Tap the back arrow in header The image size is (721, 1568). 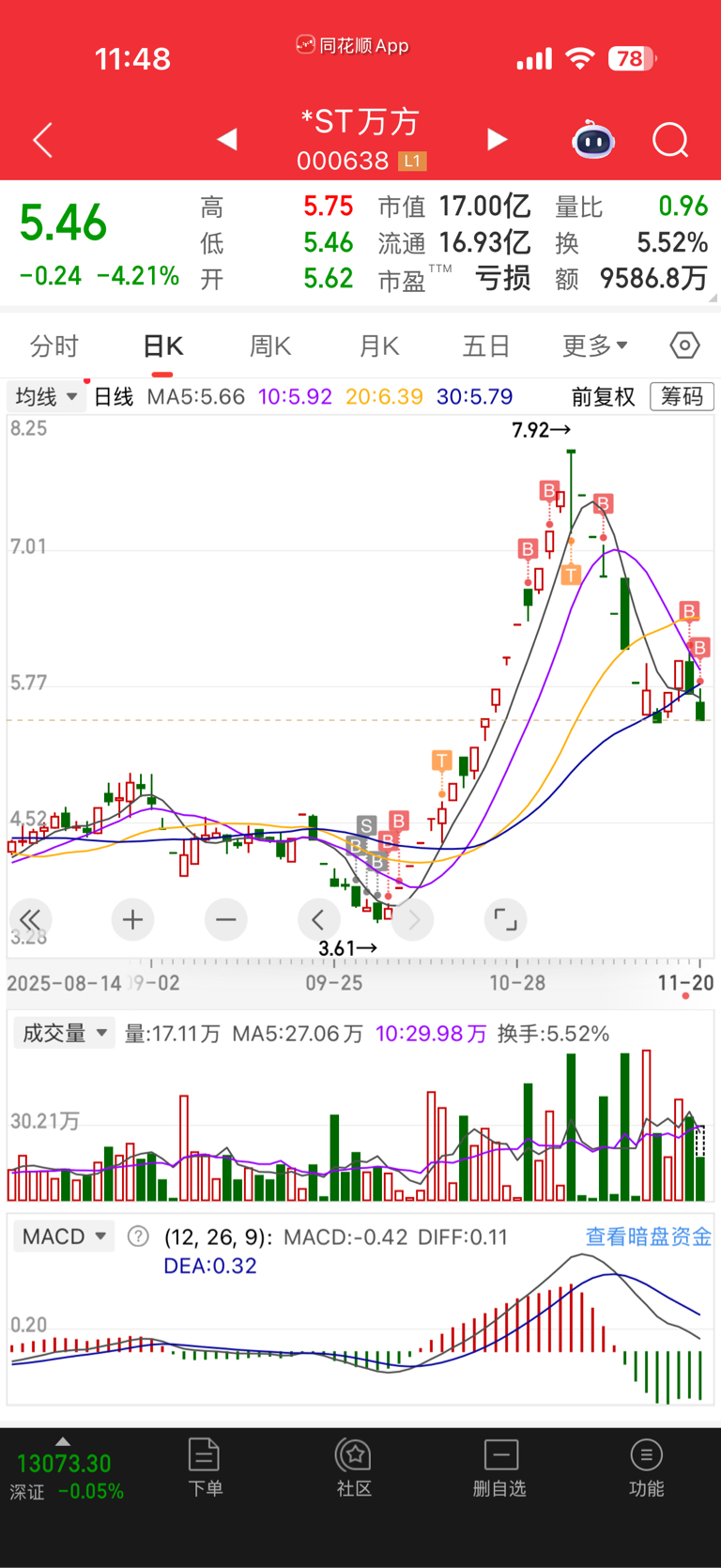click(42, 141)
